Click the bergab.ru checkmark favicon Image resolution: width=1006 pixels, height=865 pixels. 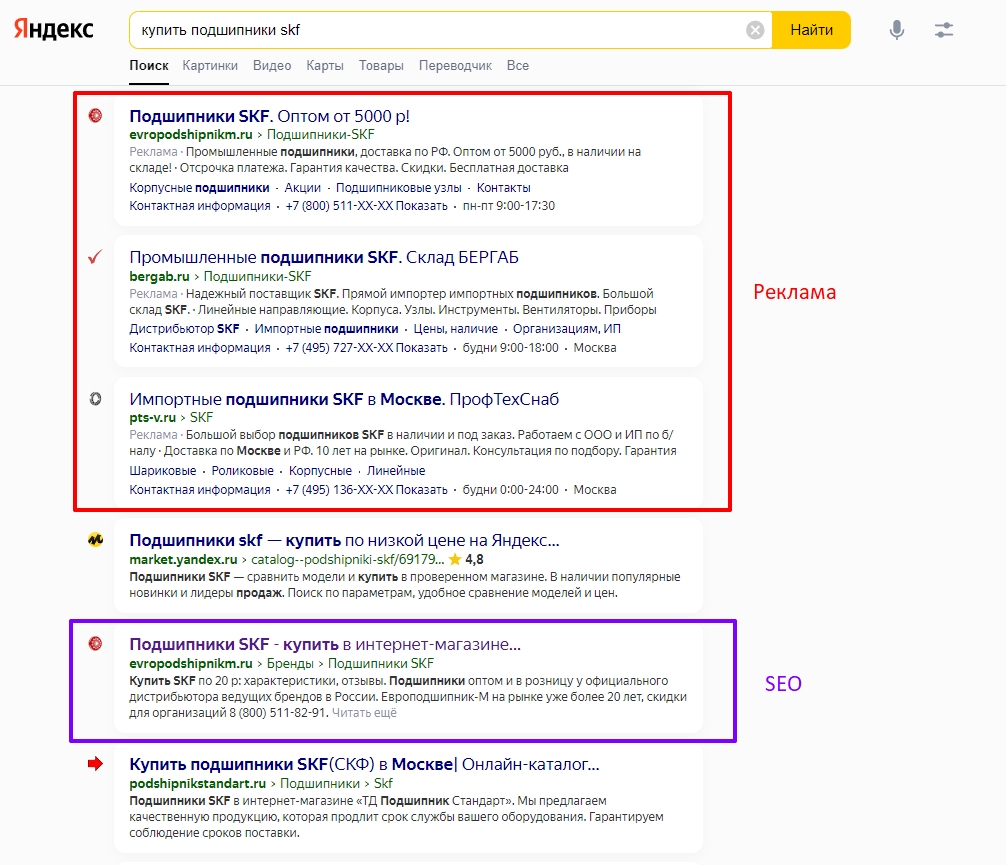95,258
